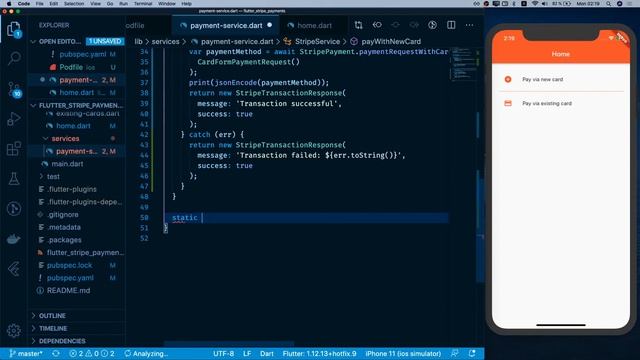Open the Explorer view in activity bar

pos(14,29)
